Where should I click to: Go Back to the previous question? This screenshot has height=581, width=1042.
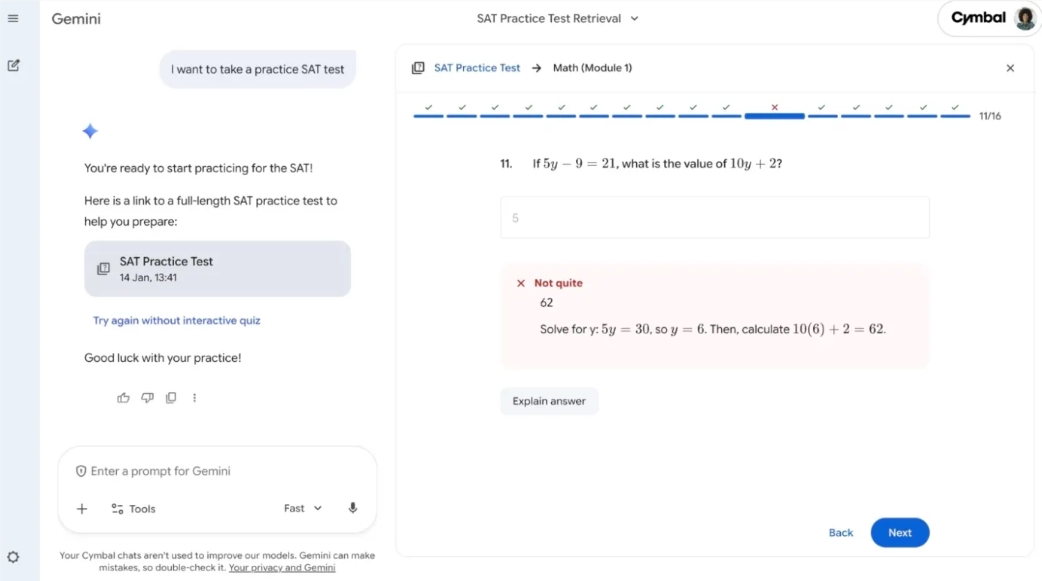coord(841,532)
